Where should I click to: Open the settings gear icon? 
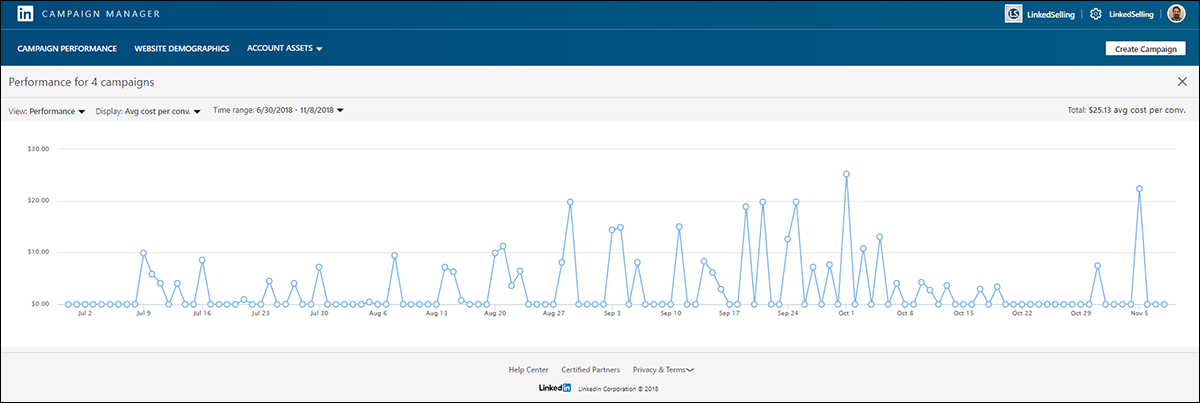click(x=1096, y=14)
